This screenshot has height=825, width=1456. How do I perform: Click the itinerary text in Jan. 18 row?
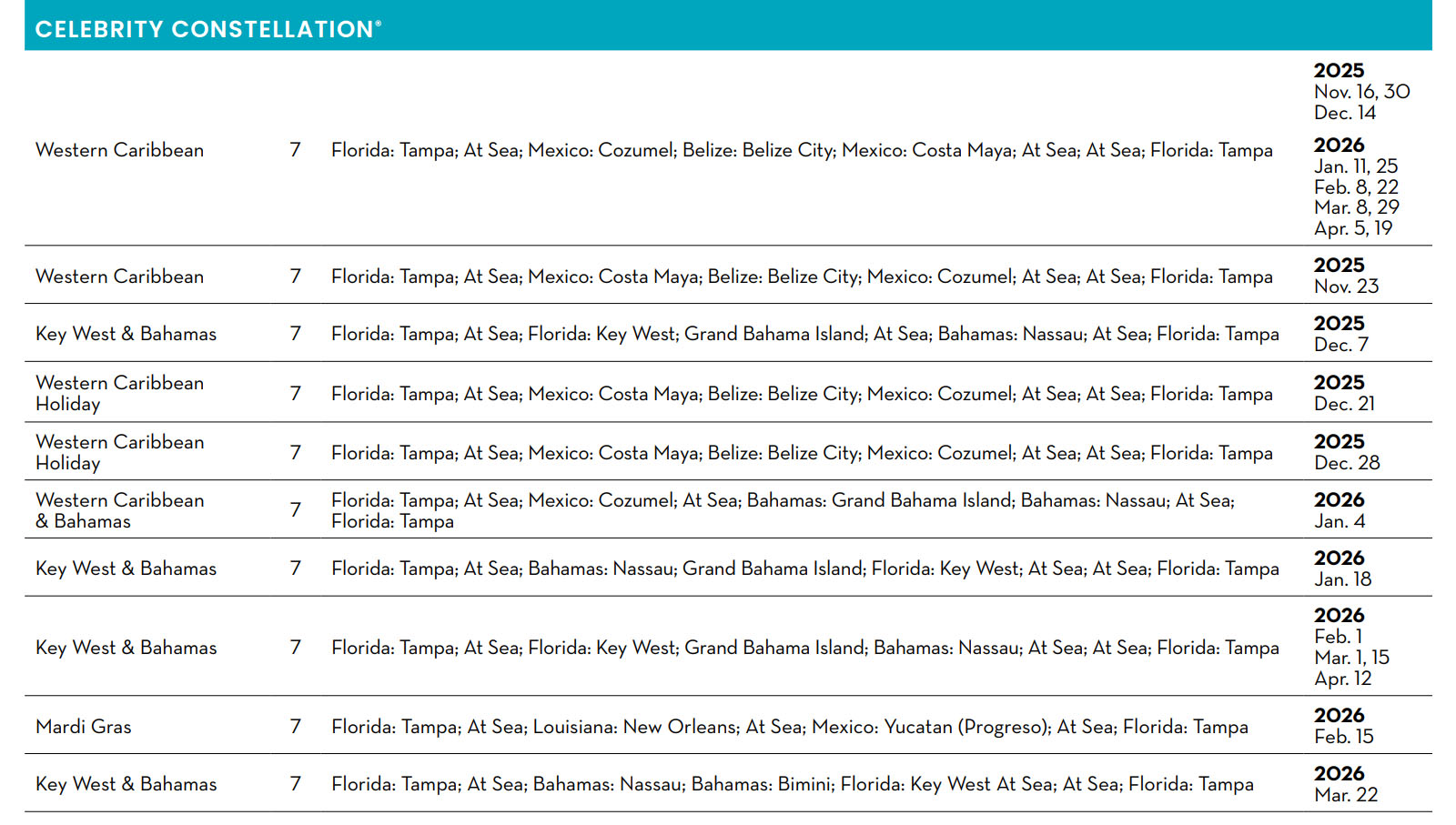coord(805,568)
